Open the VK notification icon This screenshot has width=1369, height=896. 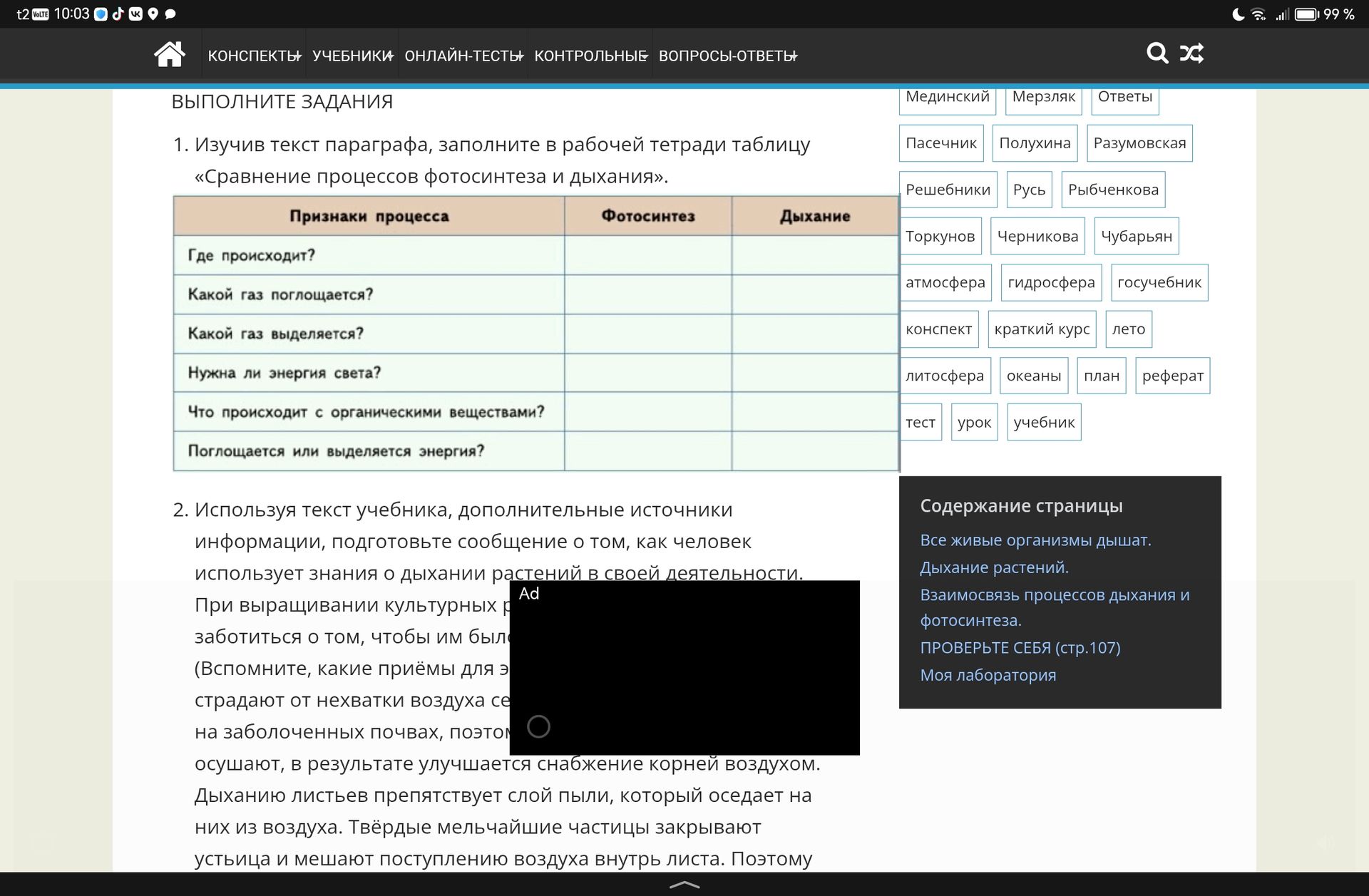135,14
